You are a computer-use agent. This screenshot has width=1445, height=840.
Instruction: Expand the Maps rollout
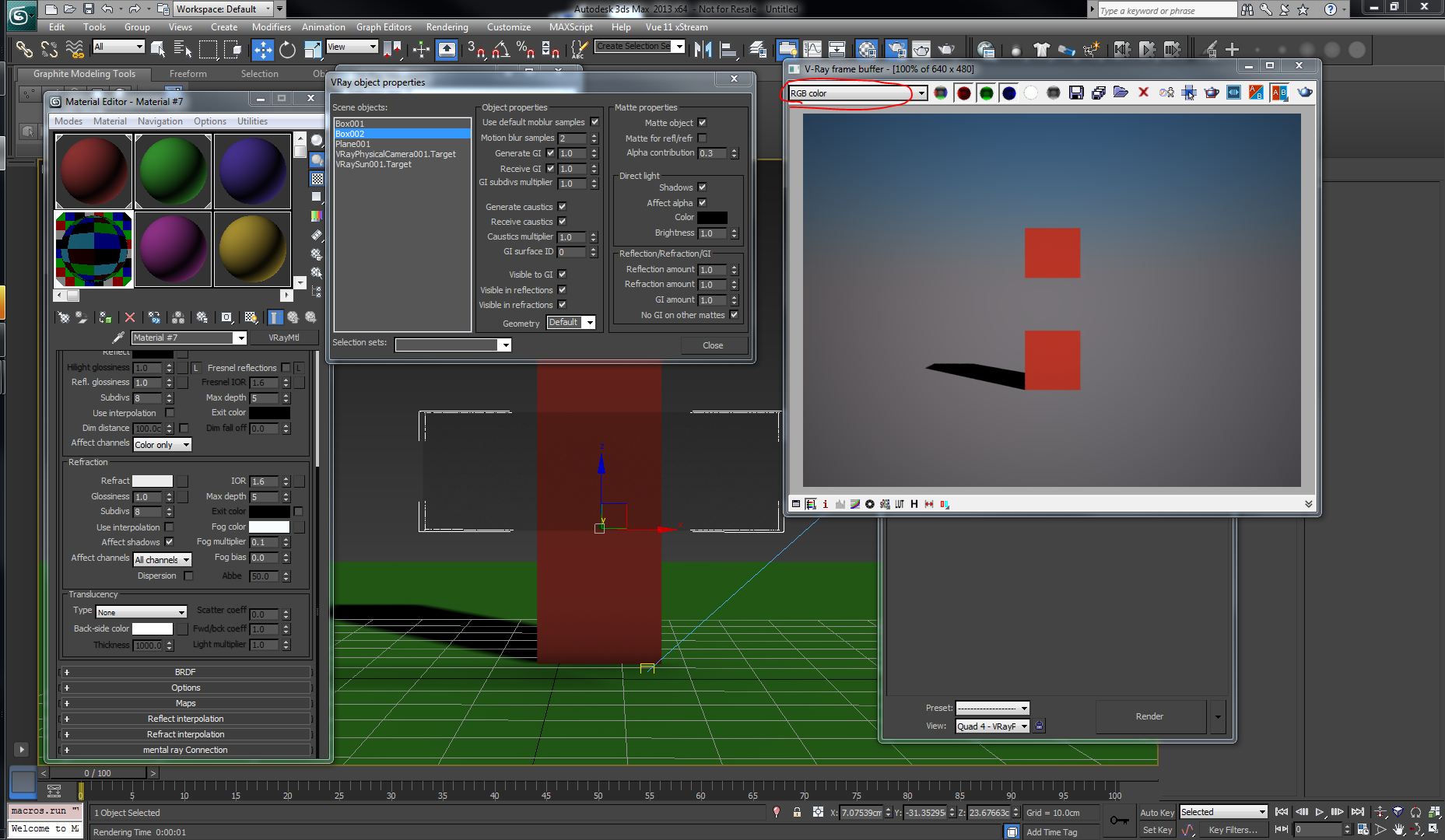tap(185, 703)
